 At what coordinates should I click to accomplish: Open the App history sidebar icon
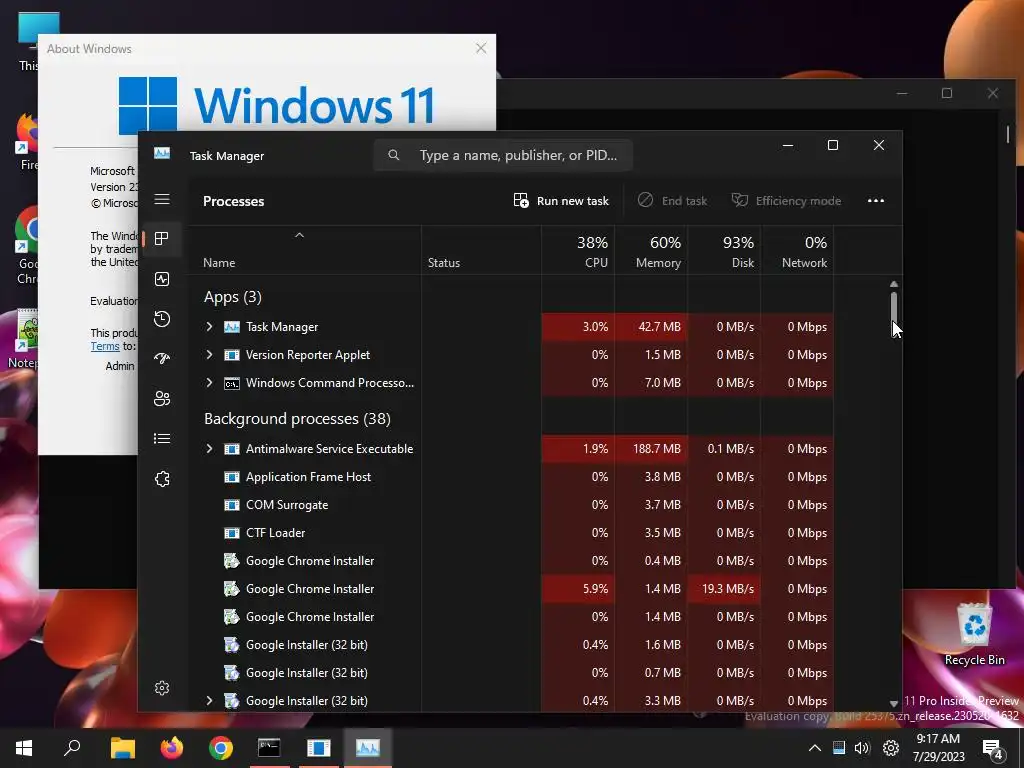pyautogui.click(x=162, y=319)
